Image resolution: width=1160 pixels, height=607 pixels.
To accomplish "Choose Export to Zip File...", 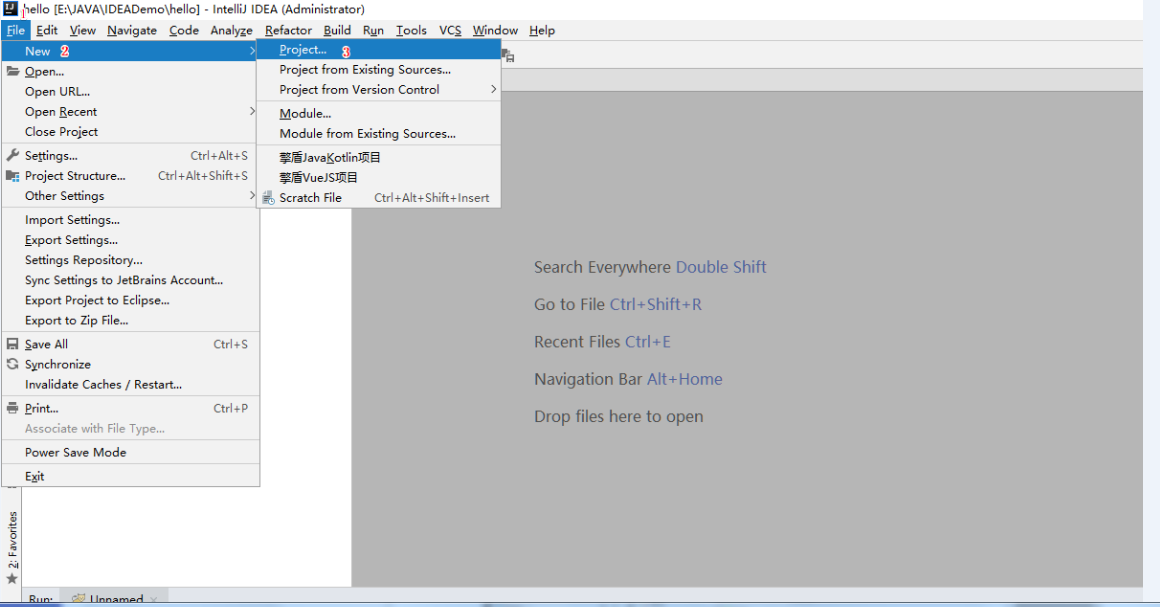I will click(x=131, y=321).
